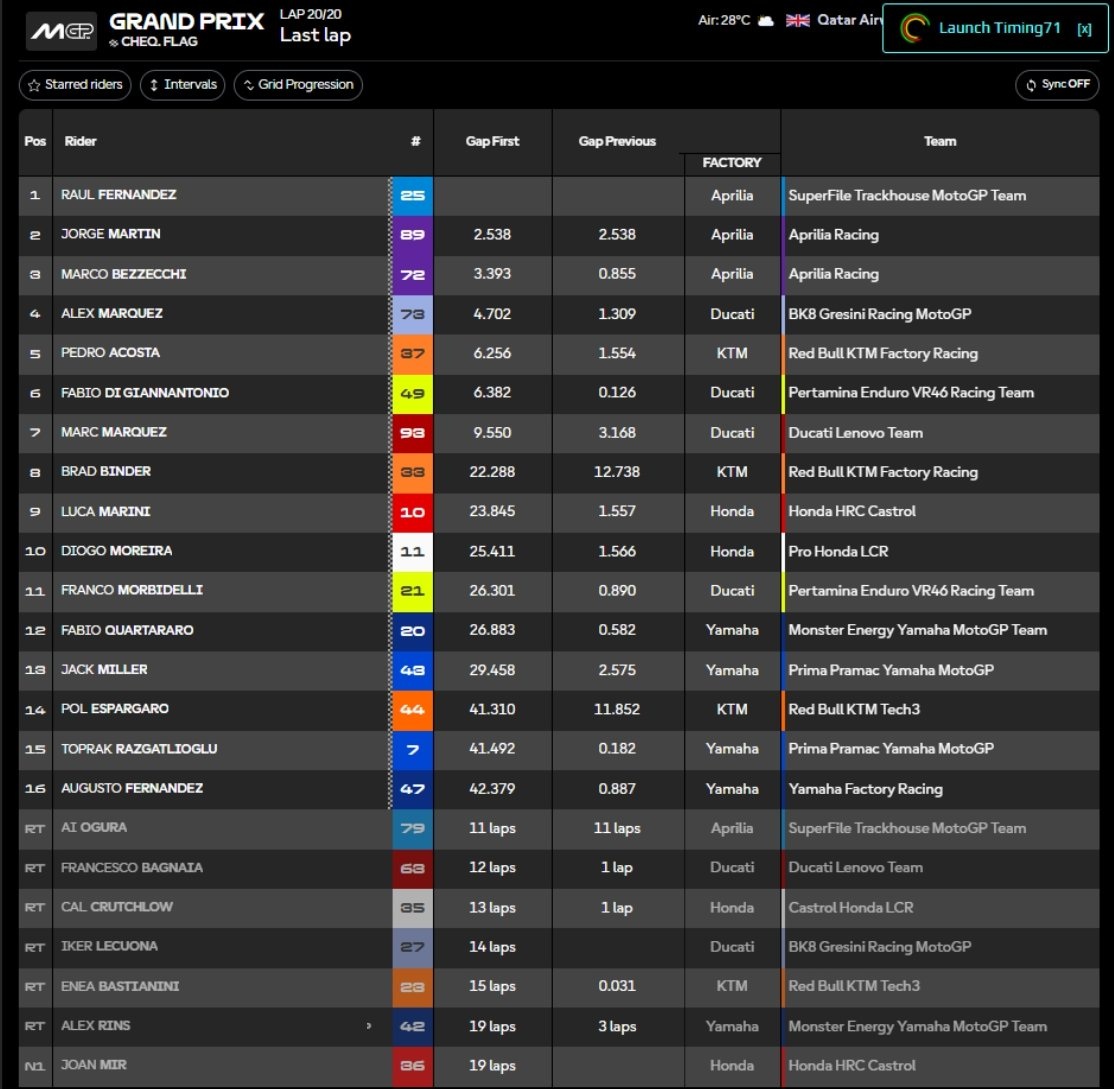Screen dimensions: 1114x1089
Task: Click number badge 37 for Pedro Acosta
Action: [x=412, y=353]
